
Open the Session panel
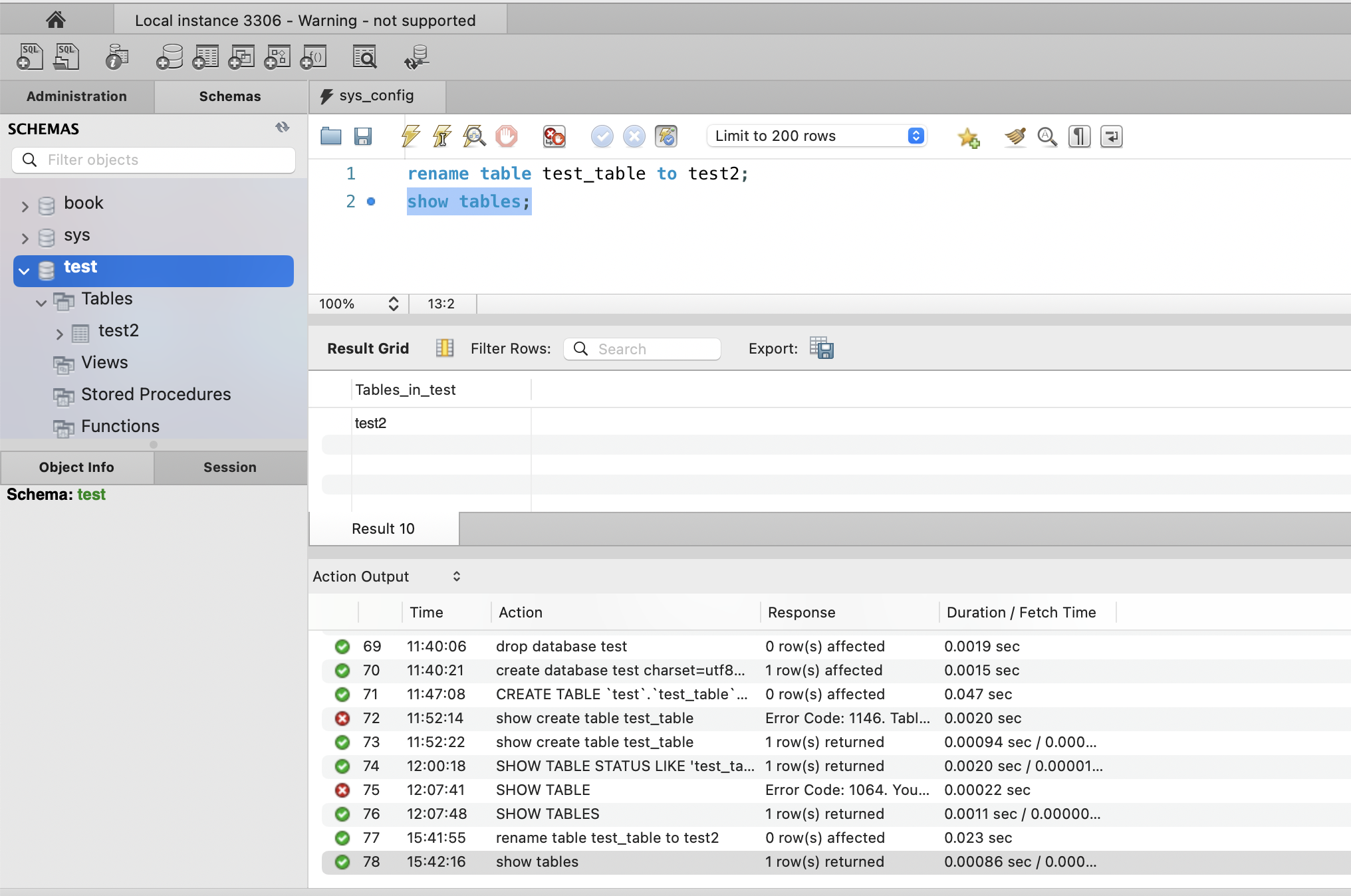[229, 467]
